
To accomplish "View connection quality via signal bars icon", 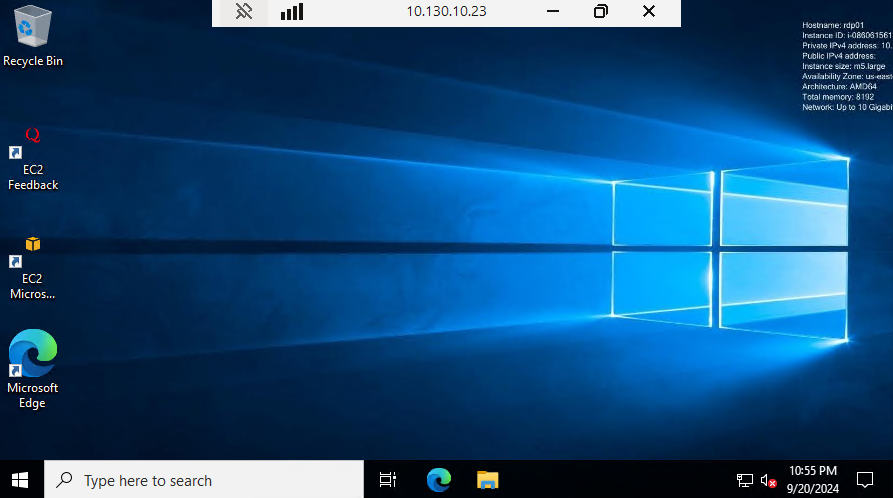I will click(x=291, y=12).
